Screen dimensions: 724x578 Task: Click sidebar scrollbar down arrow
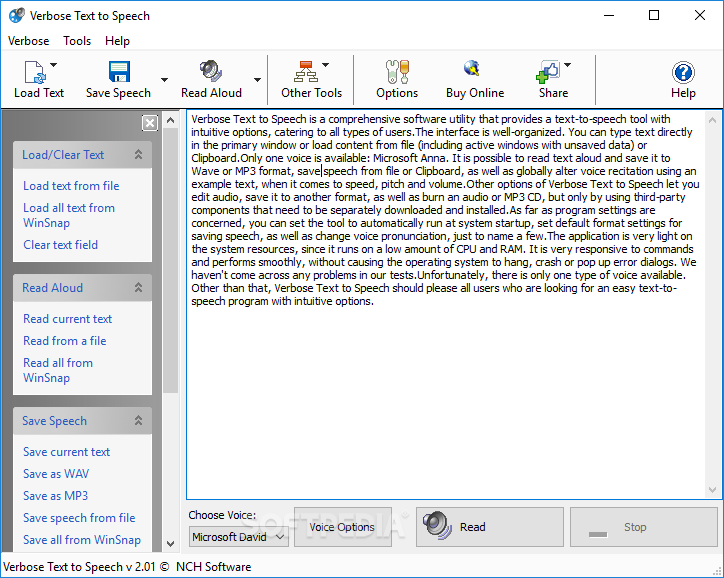coord(170,543)
